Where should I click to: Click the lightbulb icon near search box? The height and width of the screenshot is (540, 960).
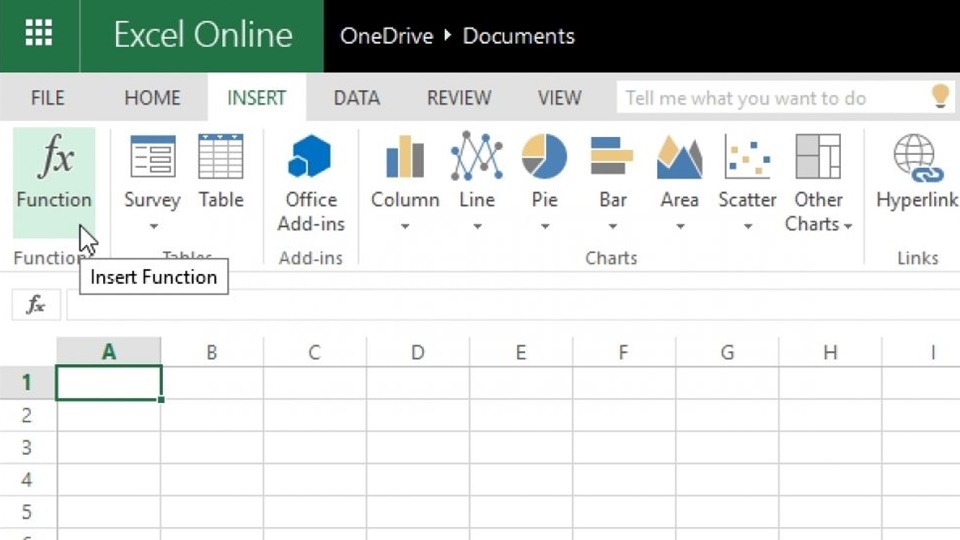(x=940, y=96)
